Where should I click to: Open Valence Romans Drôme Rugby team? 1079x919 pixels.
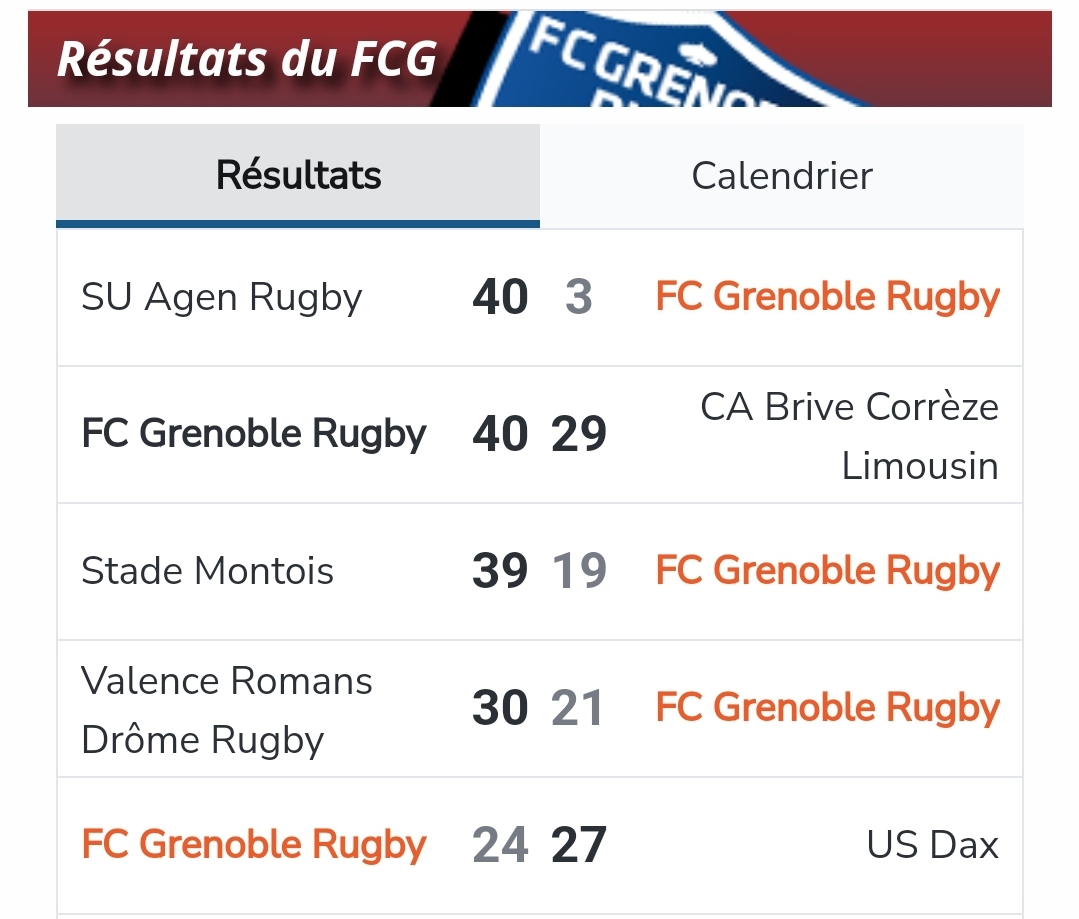tap(226, 710)
